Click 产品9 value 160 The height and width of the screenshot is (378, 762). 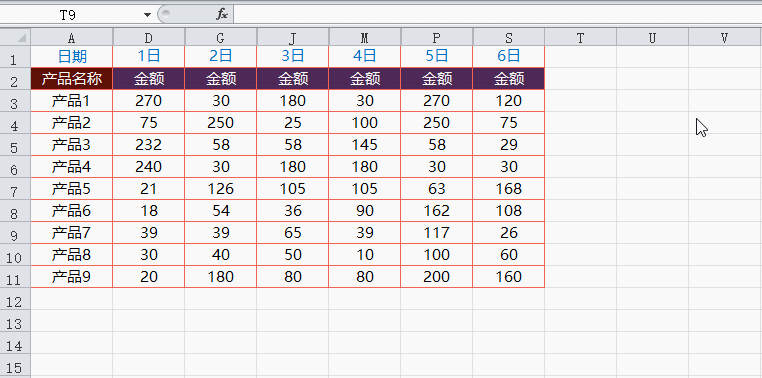pos(508,276)
